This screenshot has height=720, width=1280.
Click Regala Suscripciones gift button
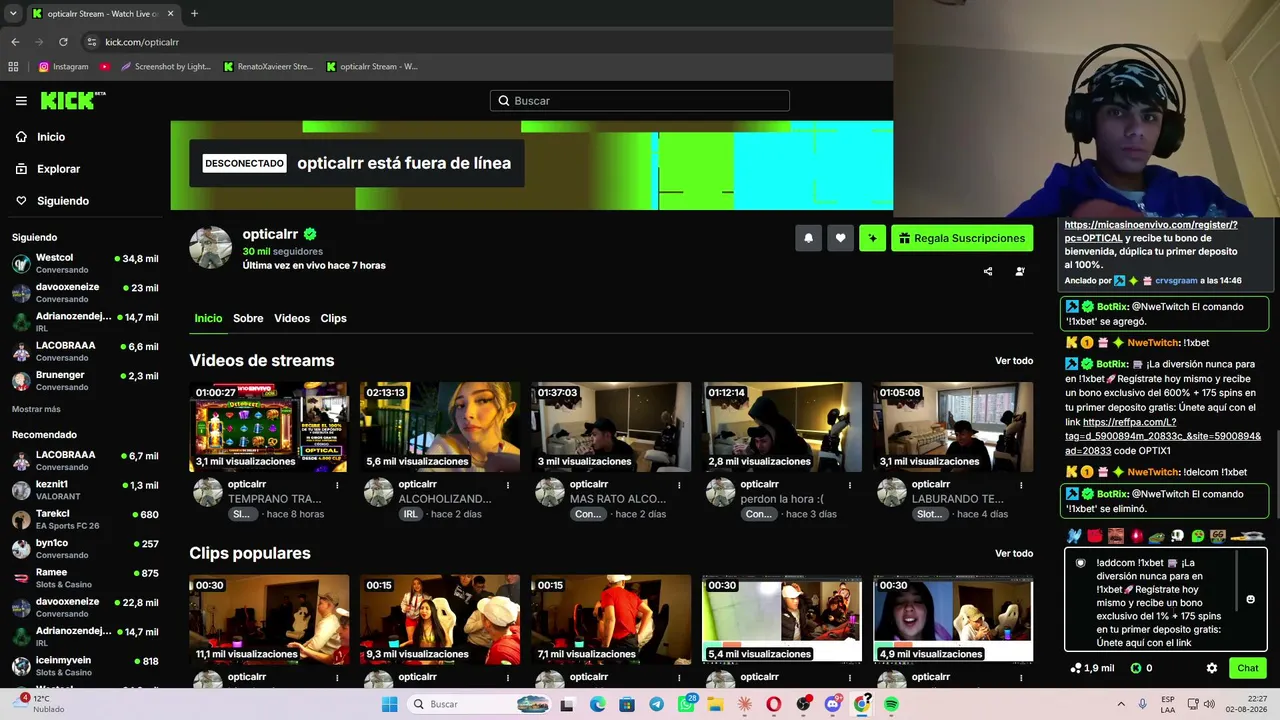(962, 238)
